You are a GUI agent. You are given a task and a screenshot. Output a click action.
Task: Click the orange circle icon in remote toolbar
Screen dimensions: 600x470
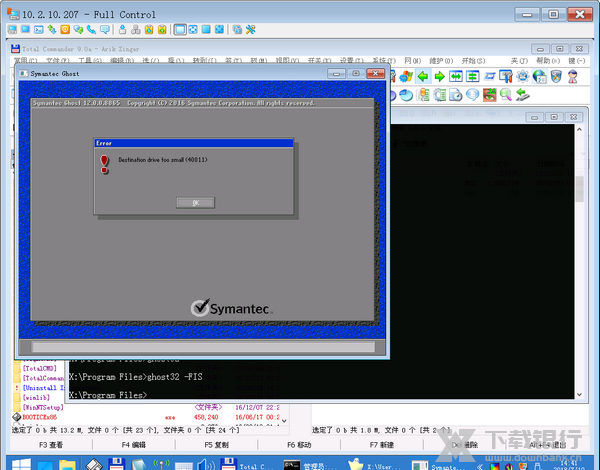click(65, 29)
